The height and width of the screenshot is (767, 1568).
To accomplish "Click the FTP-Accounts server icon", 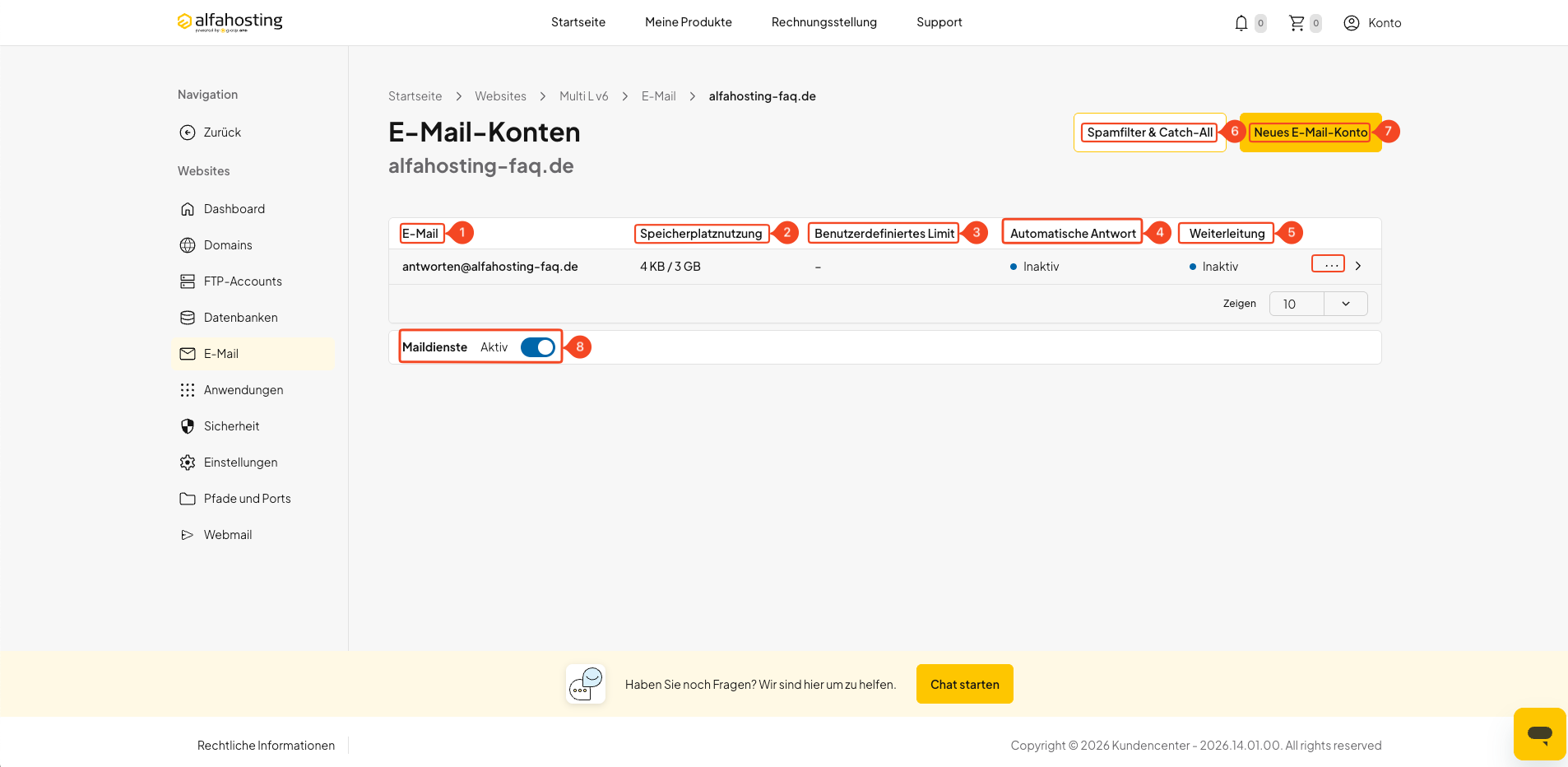I will click(x=188, y=281).
